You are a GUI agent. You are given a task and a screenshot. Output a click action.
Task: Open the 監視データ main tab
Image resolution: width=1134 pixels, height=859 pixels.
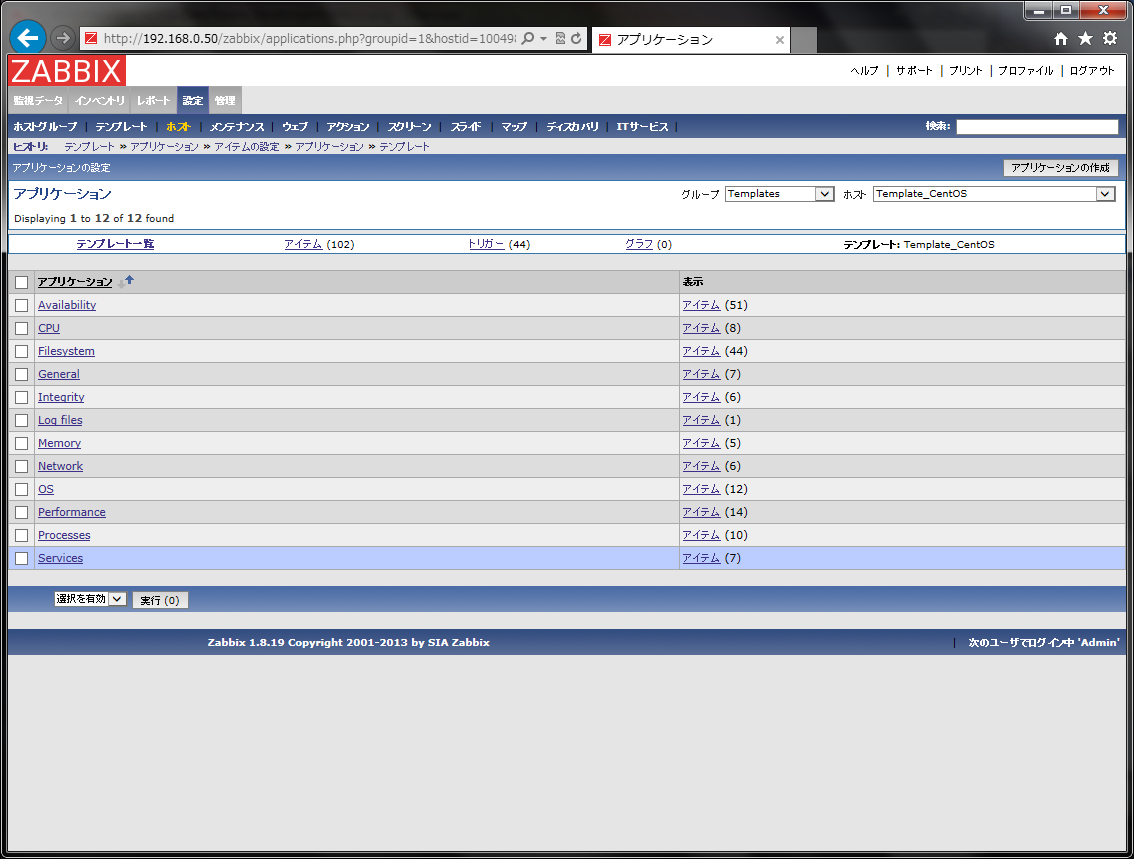(38, 101)
